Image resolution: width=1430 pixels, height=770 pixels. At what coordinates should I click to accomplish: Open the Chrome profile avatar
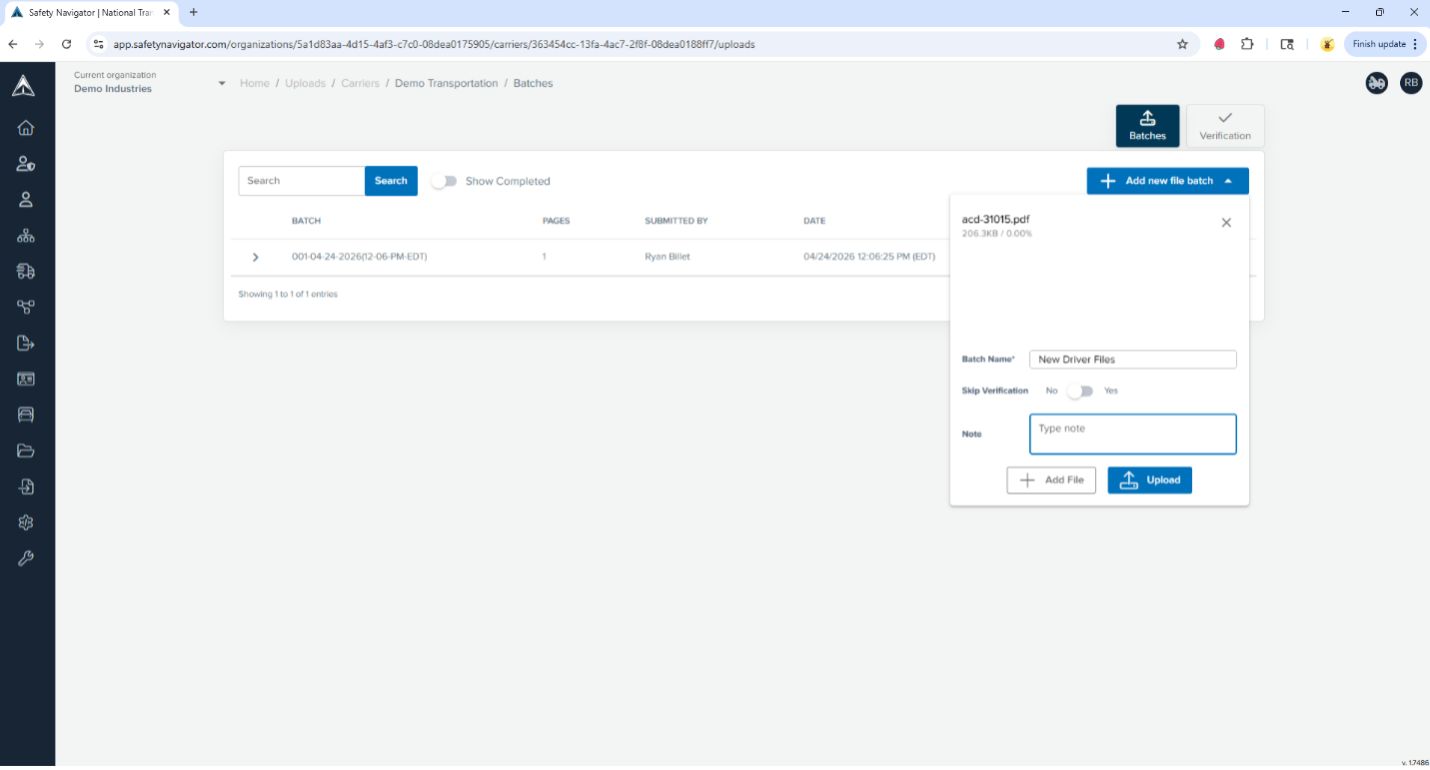point(1327,44)
